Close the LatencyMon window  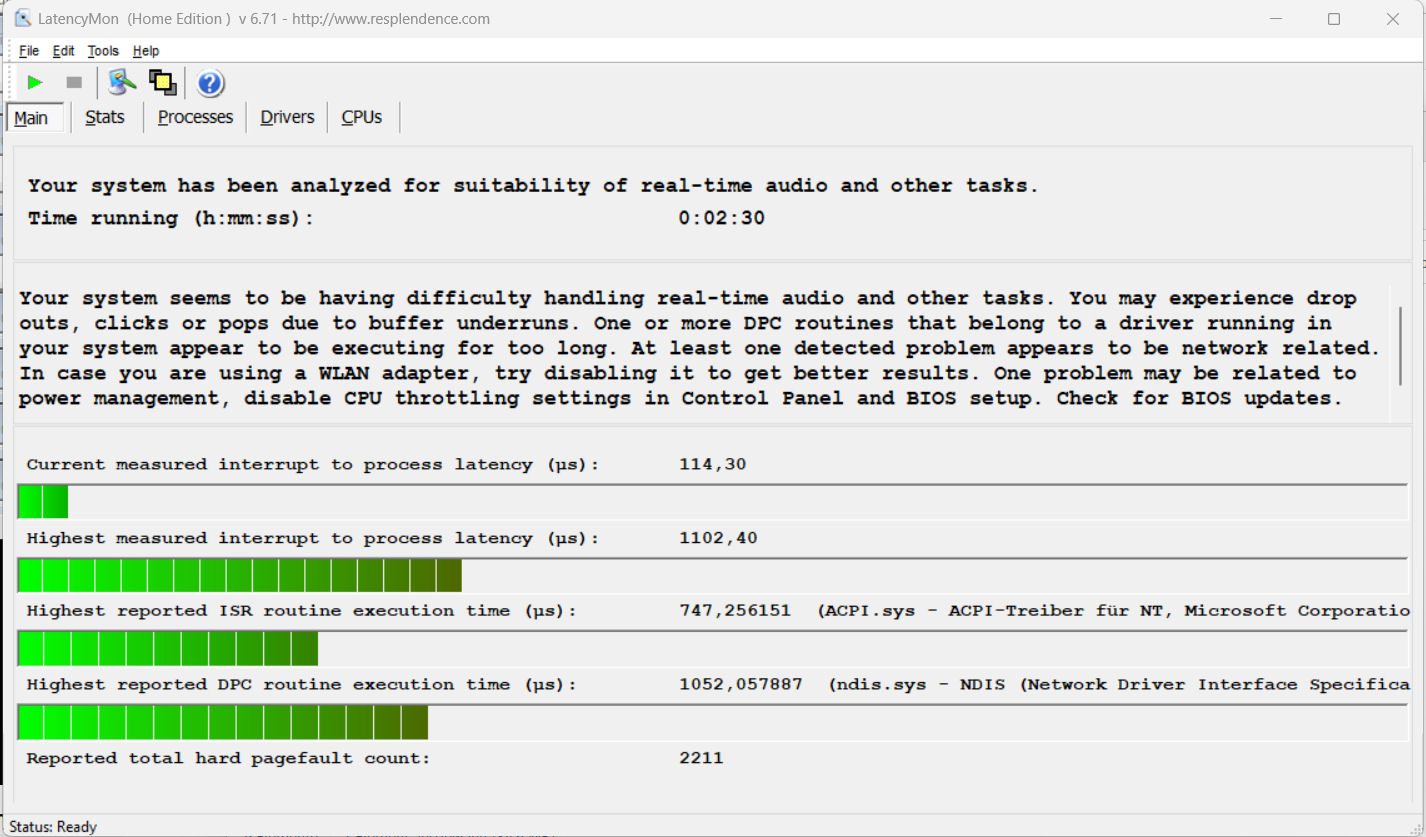coord(1393,19)
